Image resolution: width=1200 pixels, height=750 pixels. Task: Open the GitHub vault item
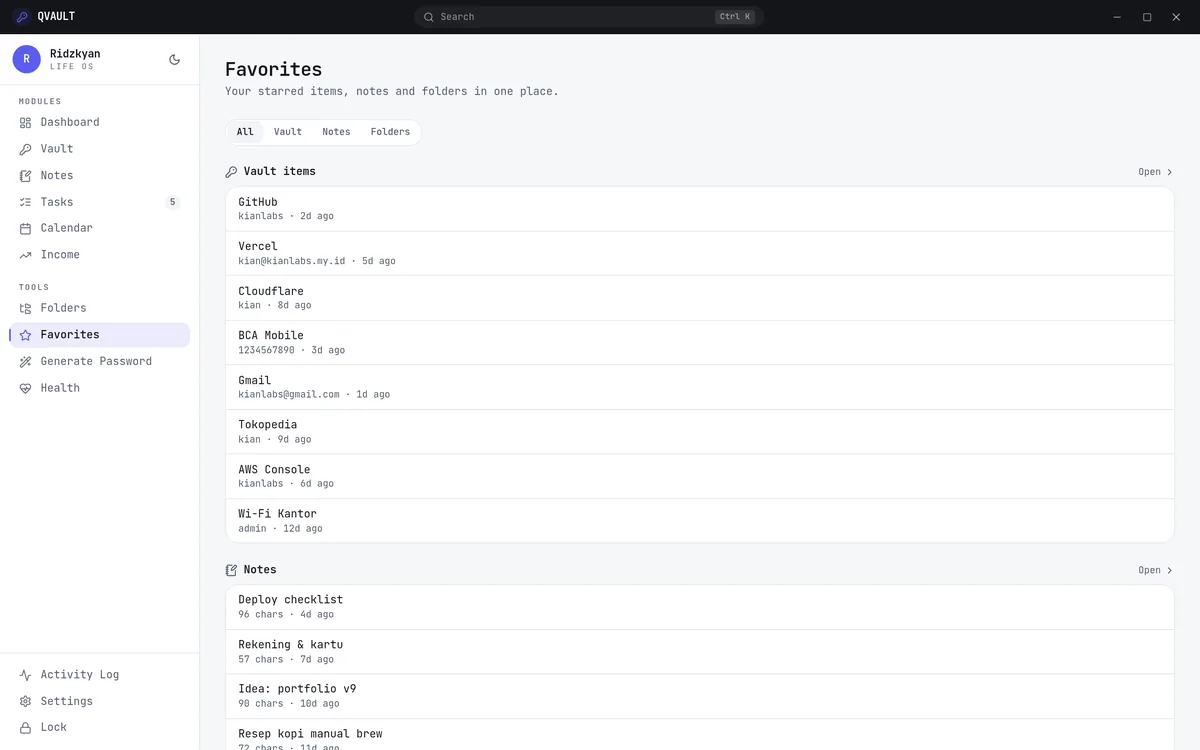(700, 209)
